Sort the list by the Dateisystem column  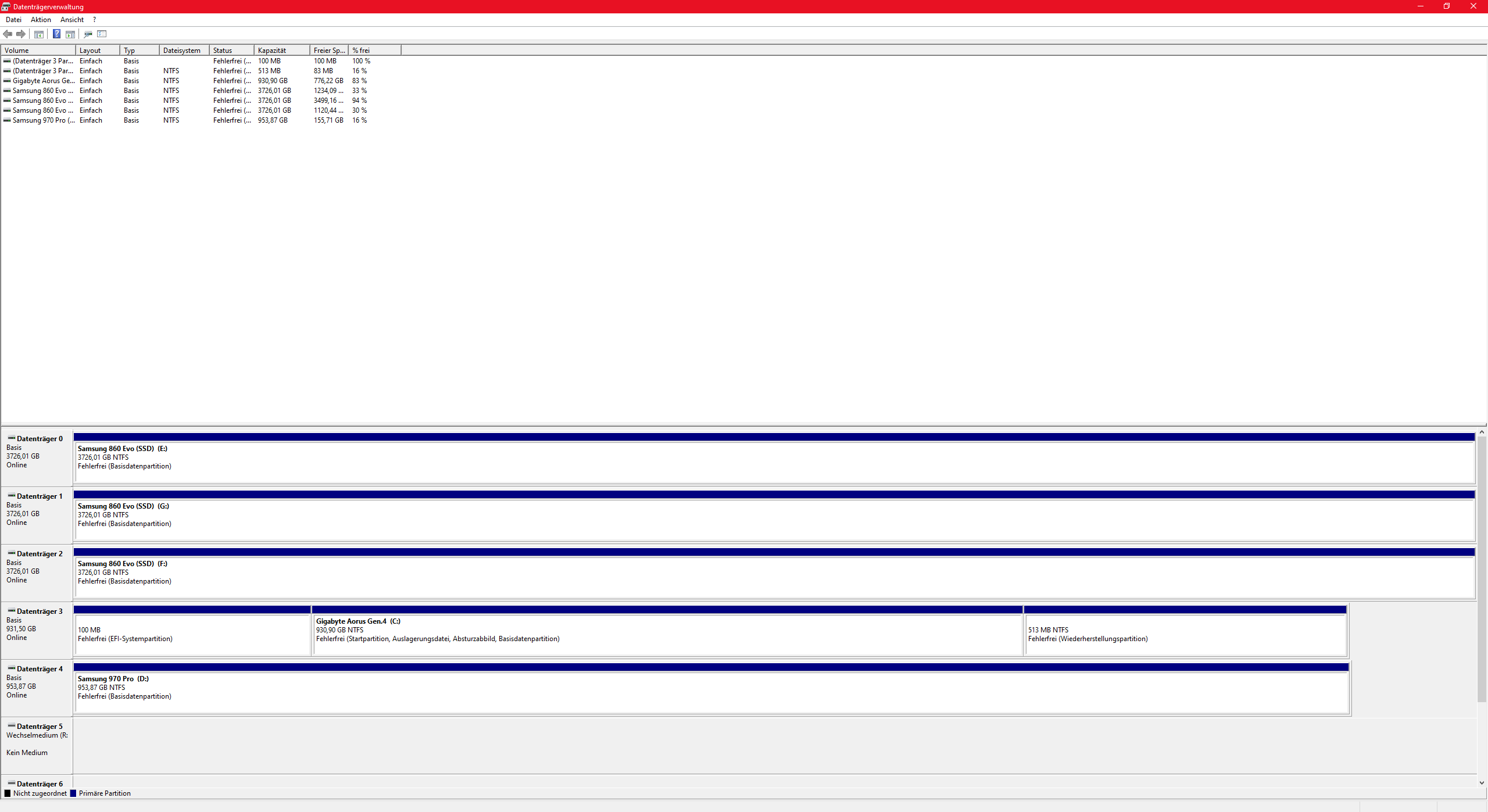click(x=183, y=51)
